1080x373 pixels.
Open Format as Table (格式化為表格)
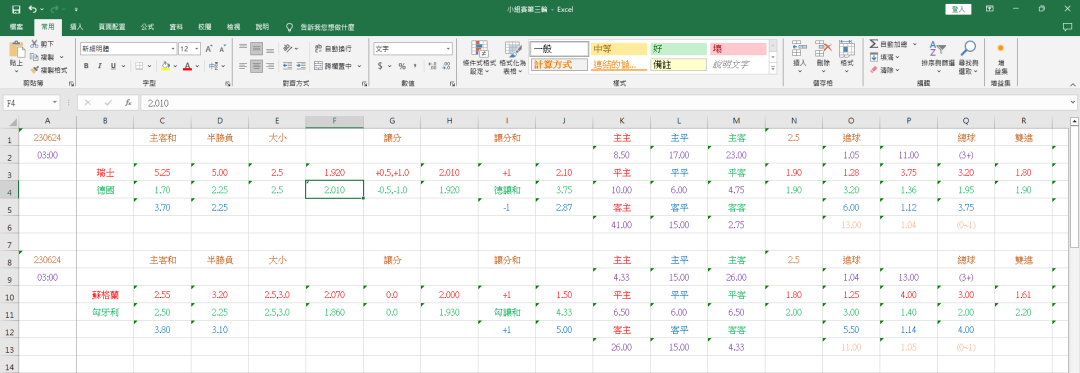point(514,57)
